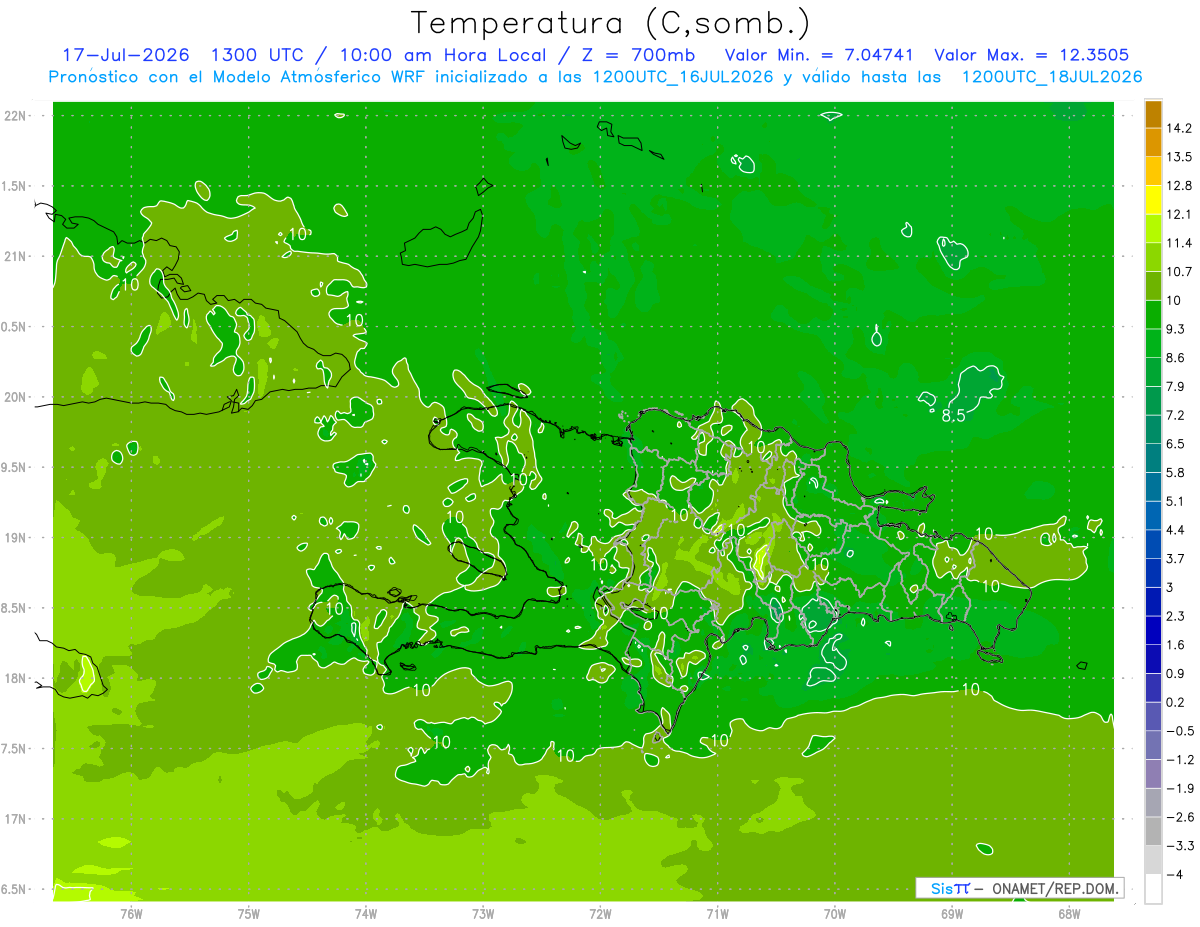Click the orange-brown swatch atop the color scale
1200x927 pixels.
tap(1153, 115)
